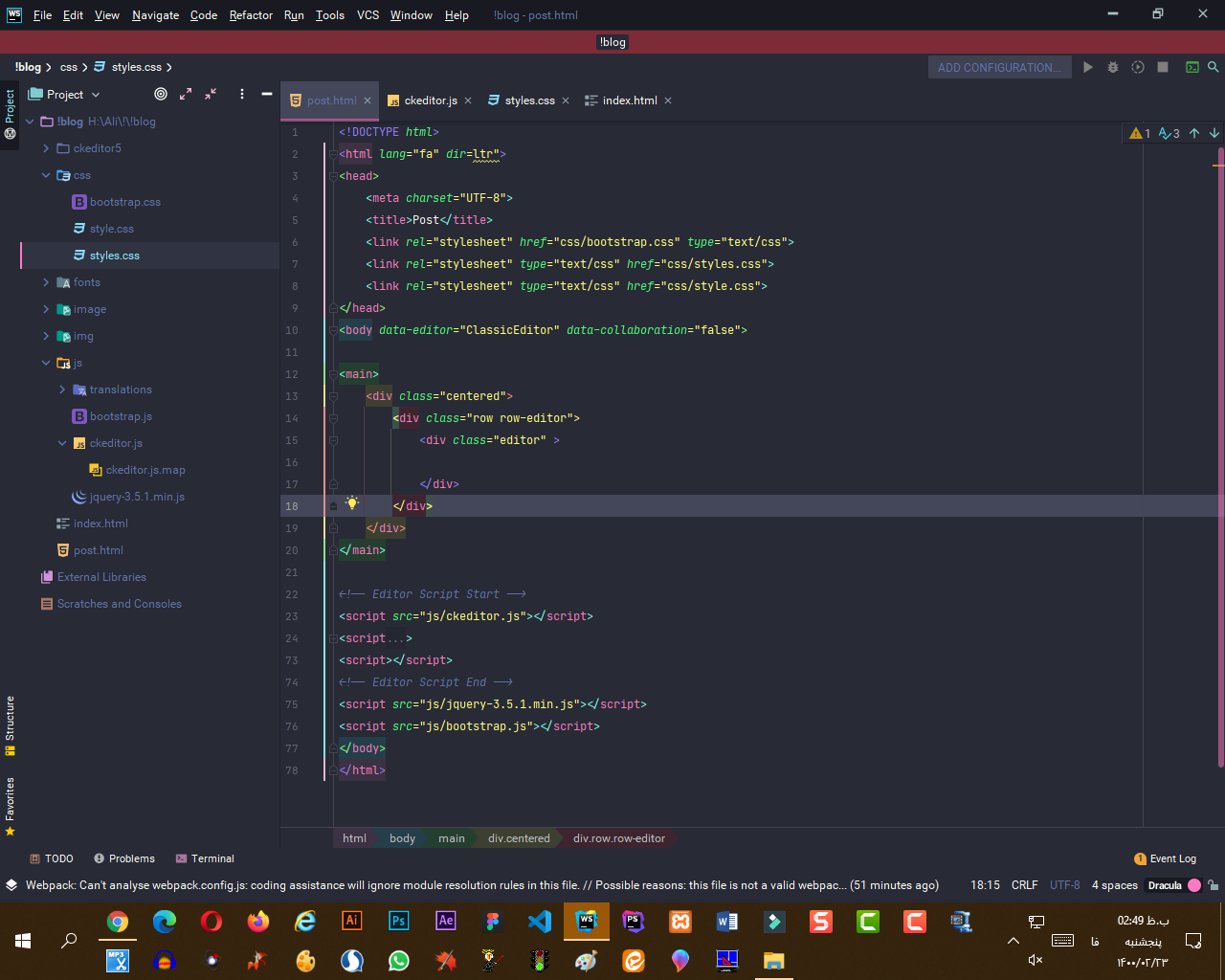Switch to the styles.css tab
This screenshot has width=1225, height=980.
(x=529, y=100)
